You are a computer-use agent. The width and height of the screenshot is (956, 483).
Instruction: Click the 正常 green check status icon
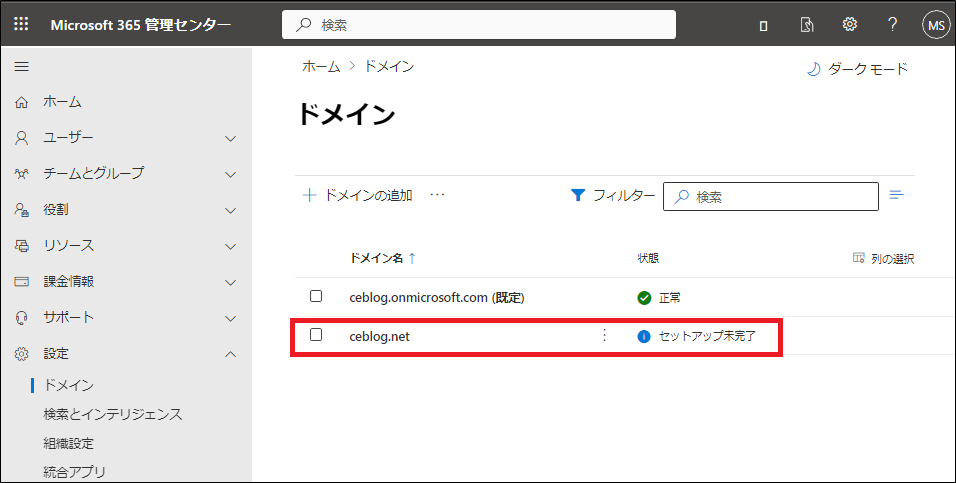(x=644, y=298)
